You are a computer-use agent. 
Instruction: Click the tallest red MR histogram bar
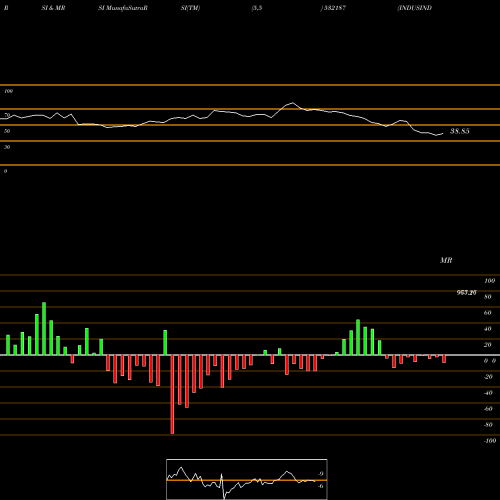click(x=172, y=394)
